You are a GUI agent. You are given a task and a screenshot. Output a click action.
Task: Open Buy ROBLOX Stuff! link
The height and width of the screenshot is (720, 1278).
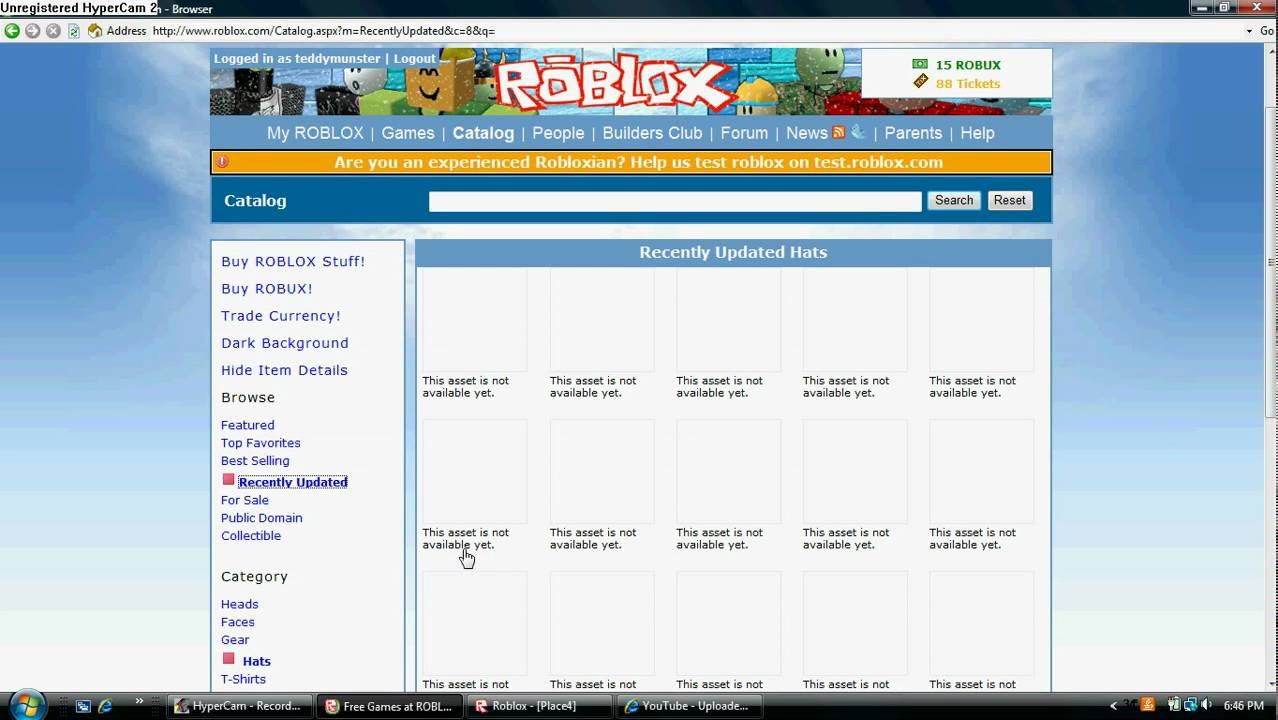click(293, 262)
